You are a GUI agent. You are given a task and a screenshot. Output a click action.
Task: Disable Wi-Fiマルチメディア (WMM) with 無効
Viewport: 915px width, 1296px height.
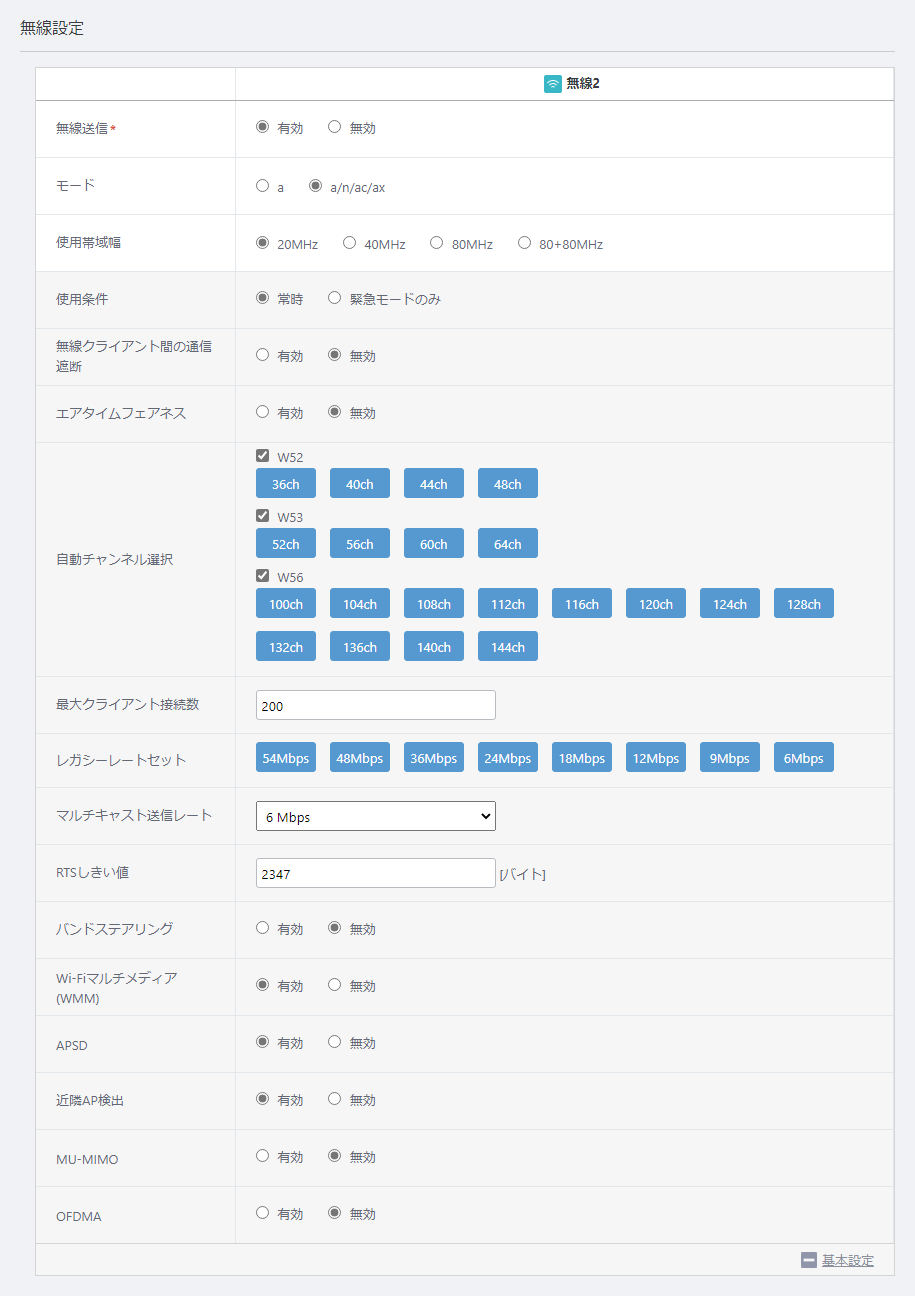coord(335,985)
